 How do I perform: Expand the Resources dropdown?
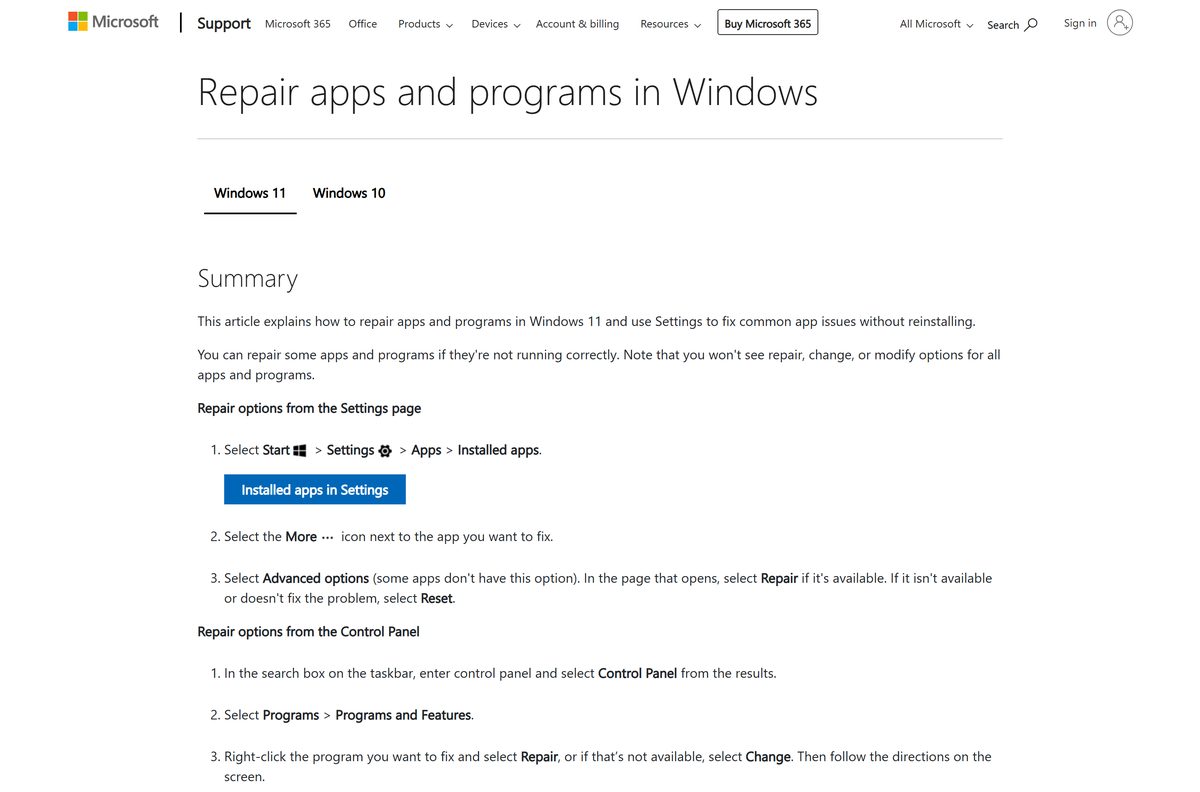671,24
